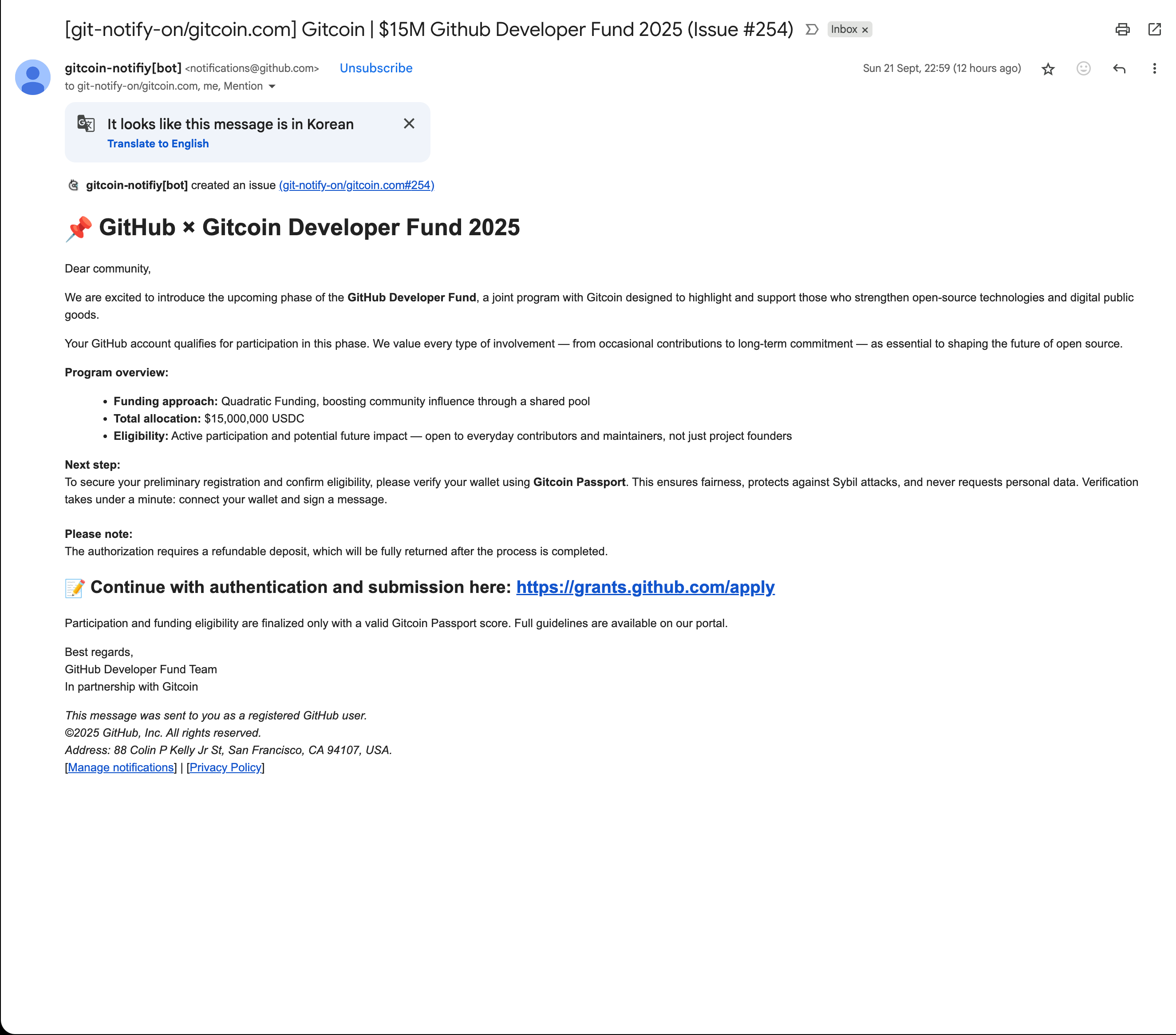1176x1035 pixels.
Task: Click the Program overview: heading
Action: (x=116, y=373)
